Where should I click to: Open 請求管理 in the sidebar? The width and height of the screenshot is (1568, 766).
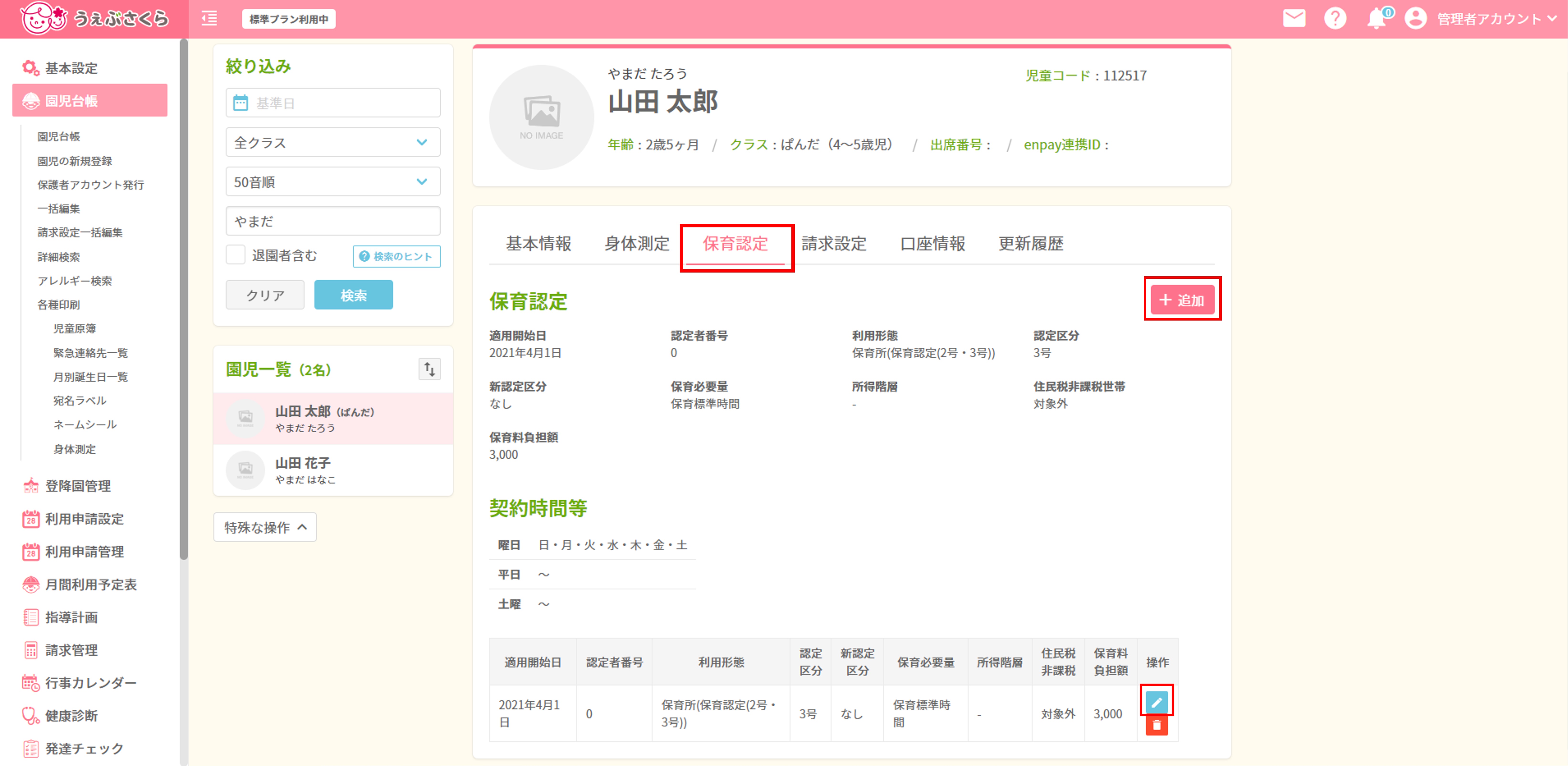coord(60,650)
